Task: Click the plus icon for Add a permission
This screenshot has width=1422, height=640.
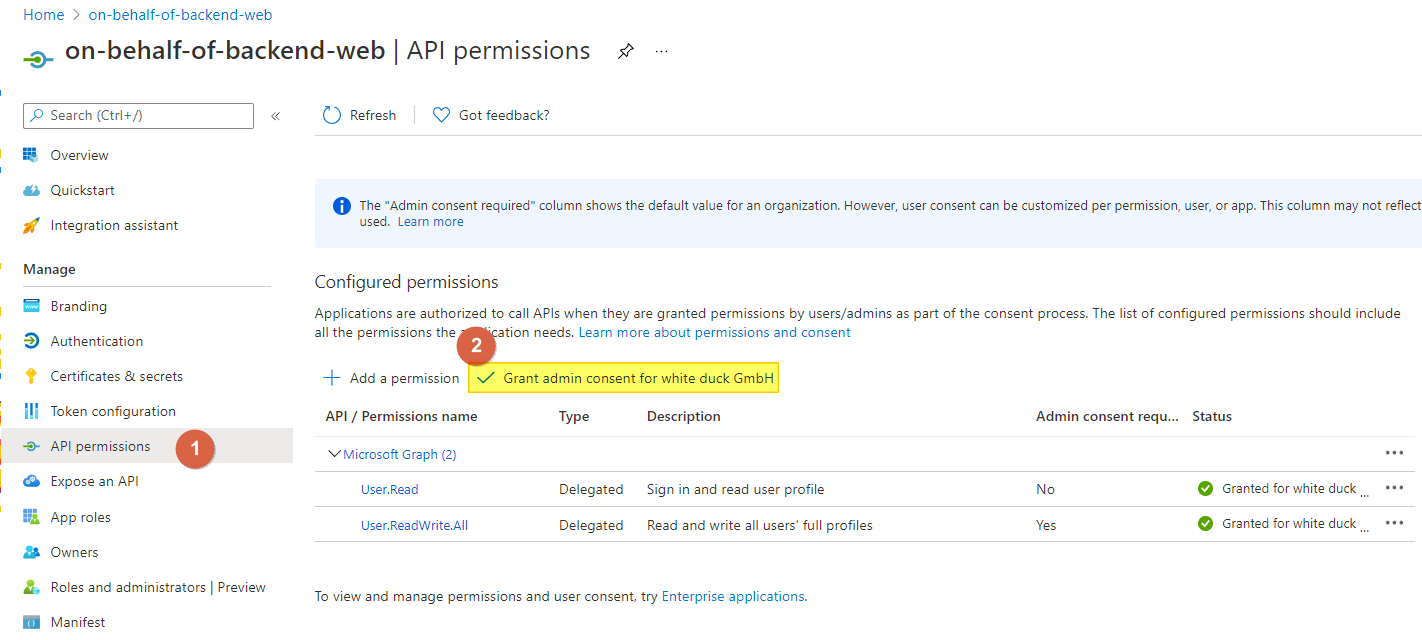Action: point(332,378)
